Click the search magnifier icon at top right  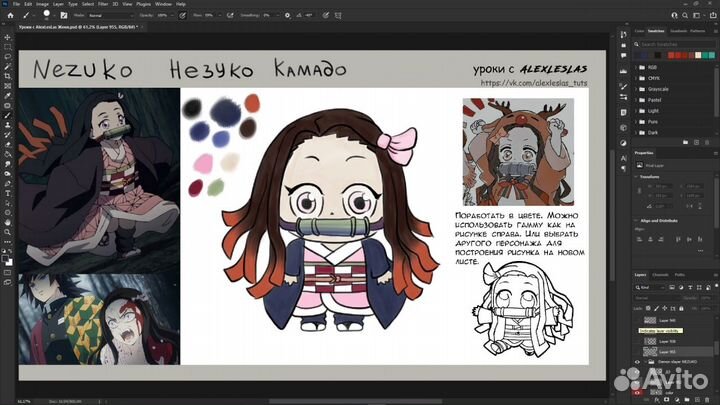point(685,15)
